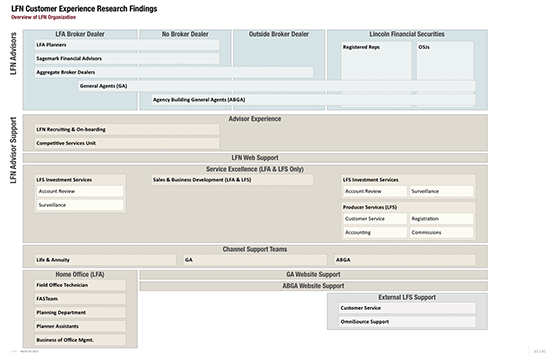Click the 'OmniSource Support' box
560x360 pixels.
pos(407,322)
